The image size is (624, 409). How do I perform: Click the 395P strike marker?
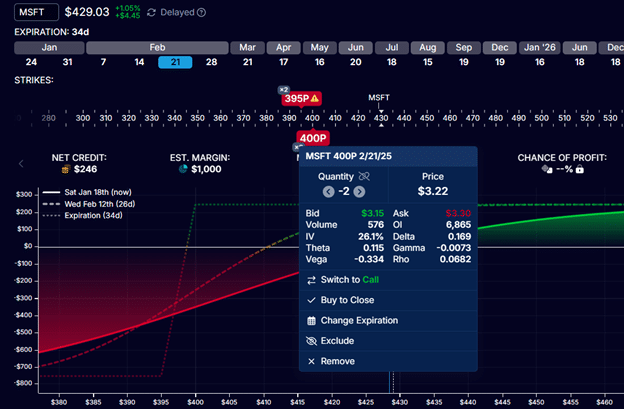pyautogui.click(x=301, y=98)
